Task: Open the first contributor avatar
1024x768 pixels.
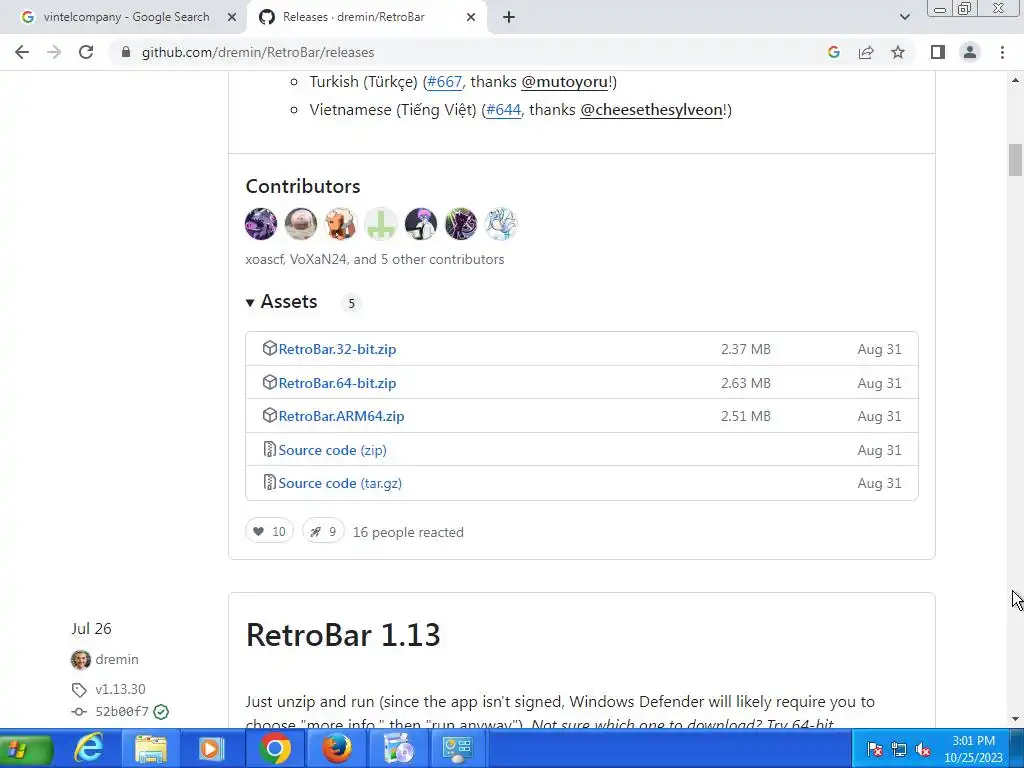Action: (x=261, y=224)
